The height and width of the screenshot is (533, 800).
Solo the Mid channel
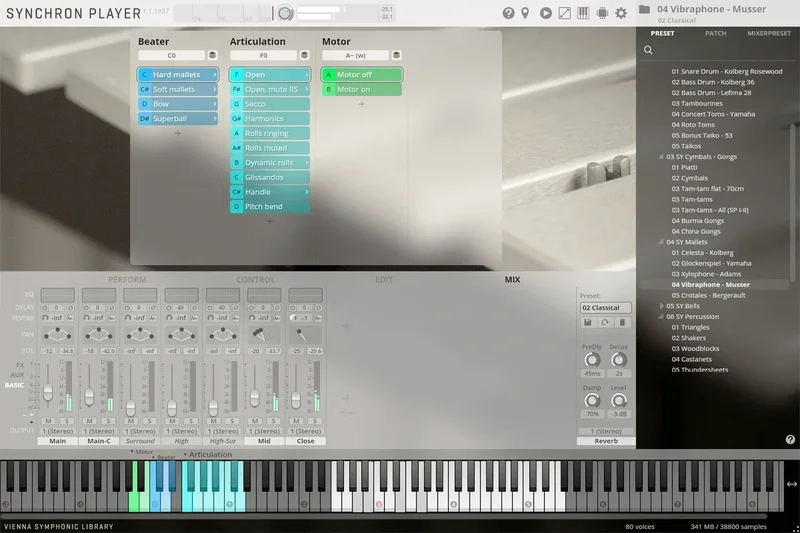pyautogui.click(x=273, y=421)
